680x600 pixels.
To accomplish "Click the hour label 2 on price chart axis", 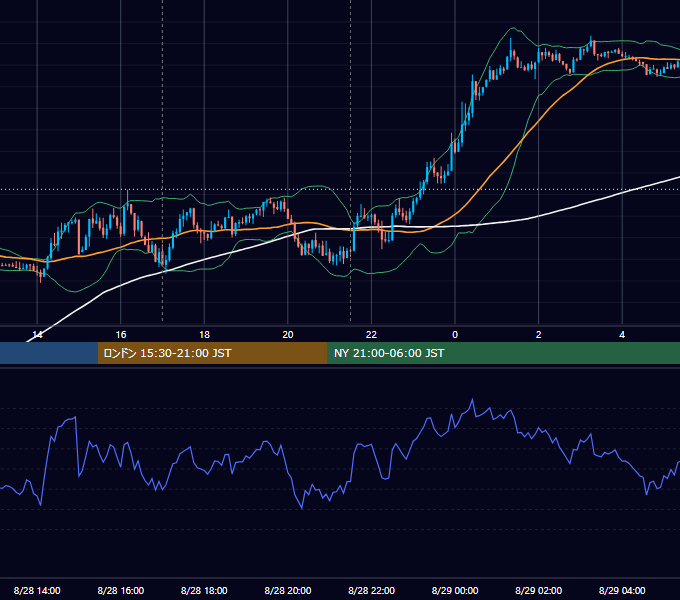I will tap(539, 335).
